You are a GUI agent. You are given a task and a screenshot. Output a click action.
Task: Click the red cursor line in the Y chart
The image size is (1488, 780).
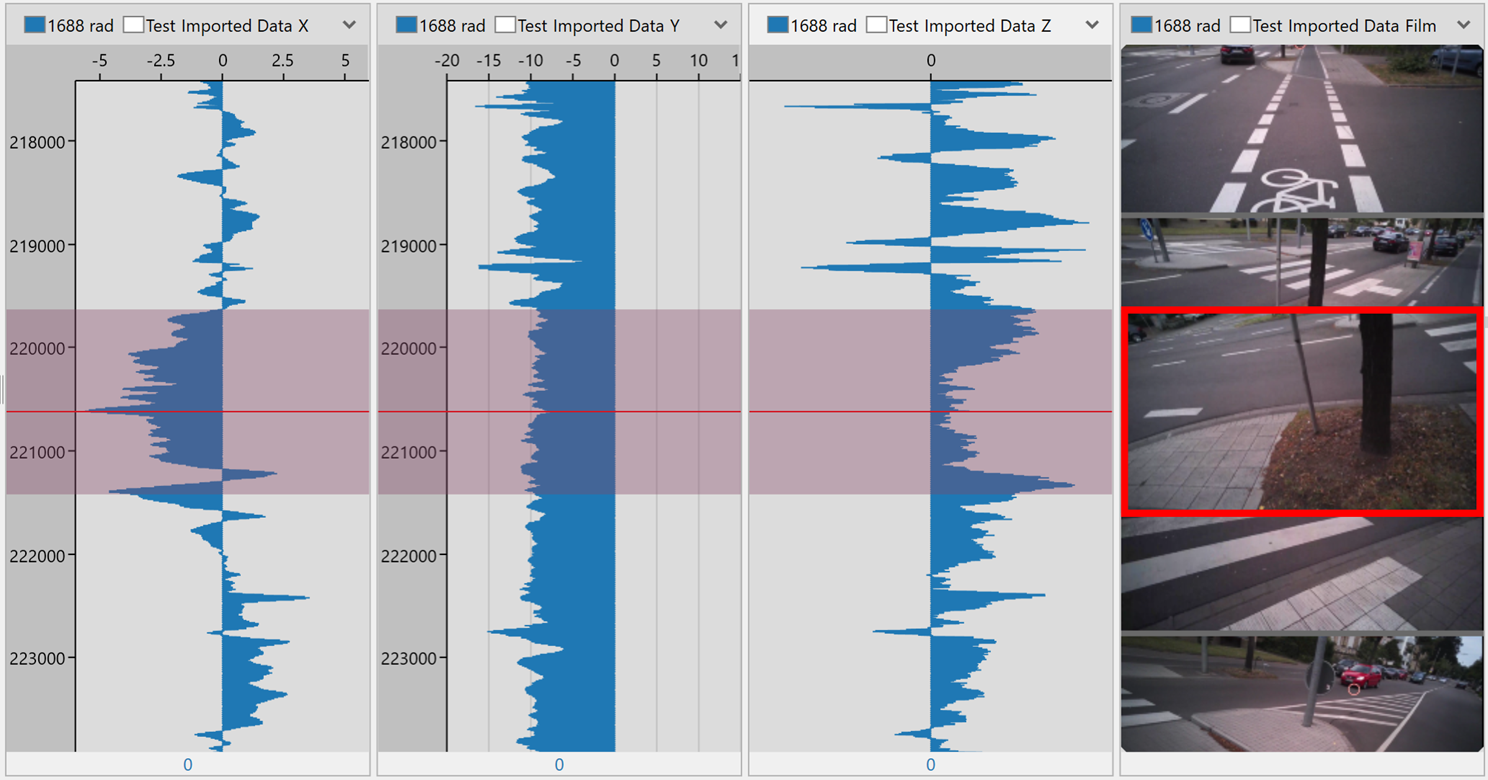point(559,411)
